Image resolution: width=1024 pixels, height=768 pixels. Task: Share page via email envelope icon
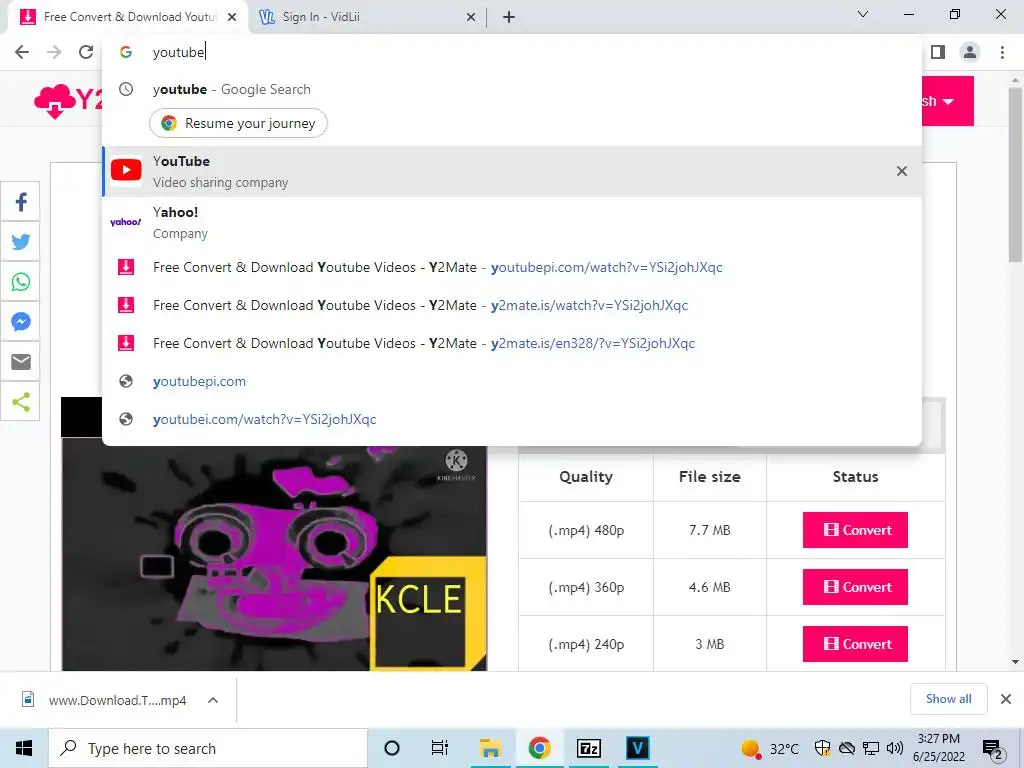coord(20,361)
